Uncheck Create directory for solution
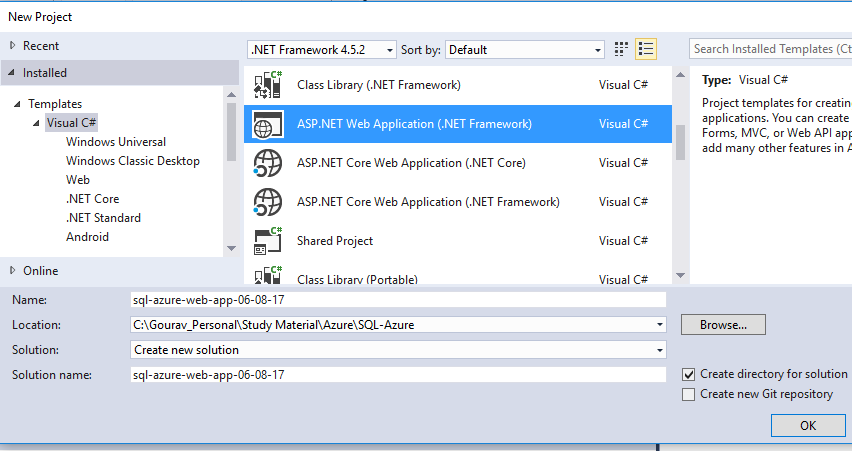This screenshot has height=451, width=852. 688,374
